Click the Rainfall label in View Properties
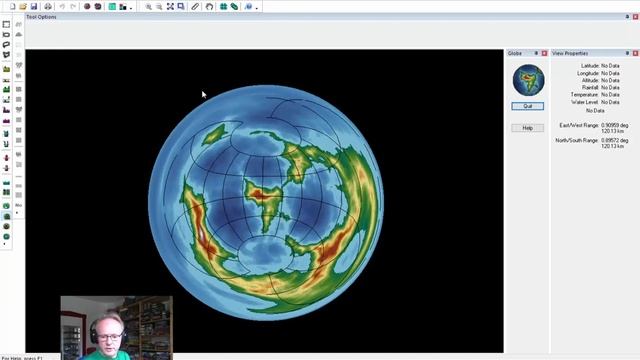 coord(590,87)
